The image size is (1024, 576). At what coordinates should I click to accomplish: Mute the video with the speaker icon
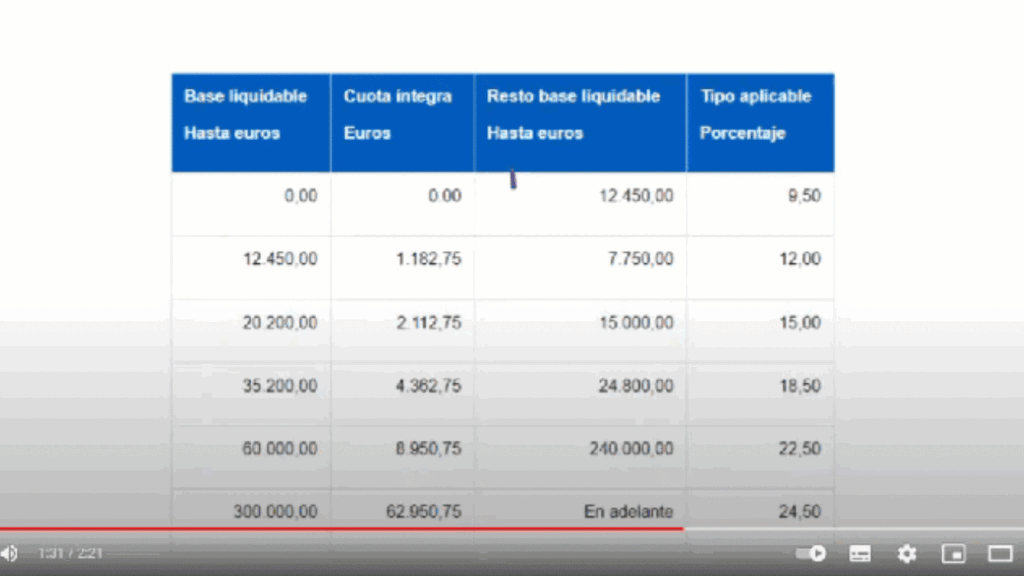click(x=9, y=554)
